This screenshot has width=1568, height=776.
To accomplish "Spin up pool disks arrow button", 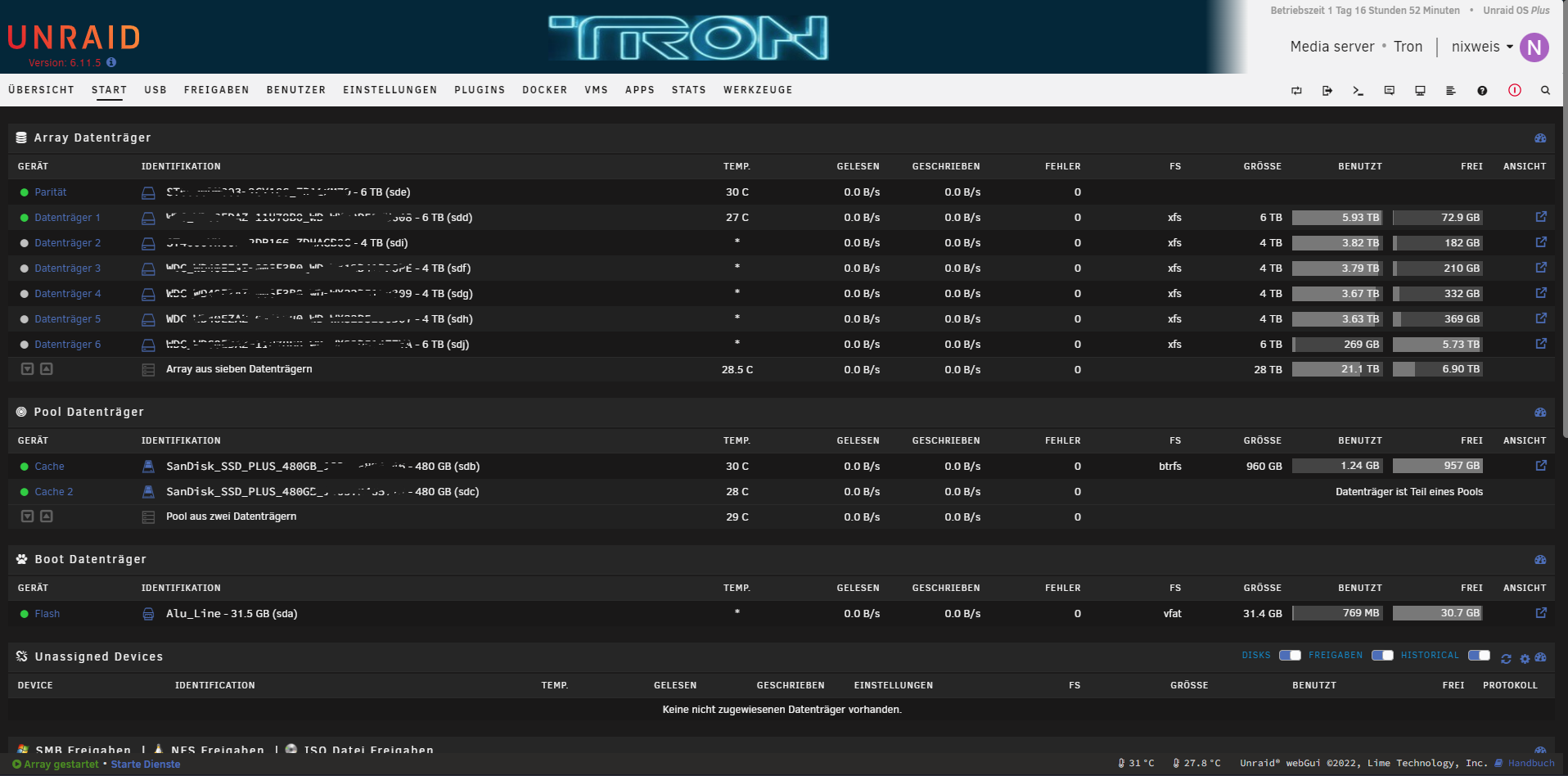I will 47,517.
